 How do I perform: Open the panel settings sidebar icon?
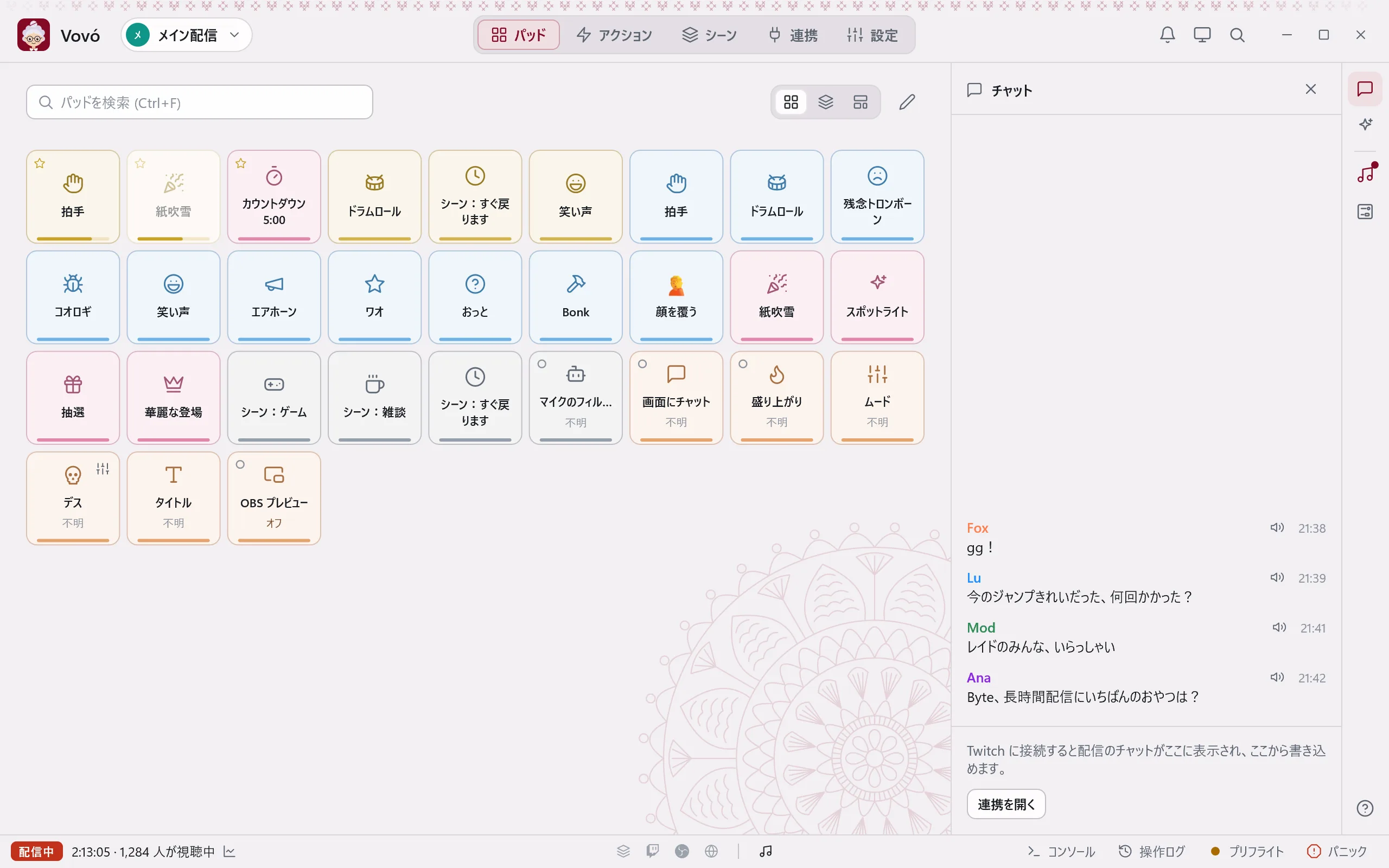[1365, 212]
